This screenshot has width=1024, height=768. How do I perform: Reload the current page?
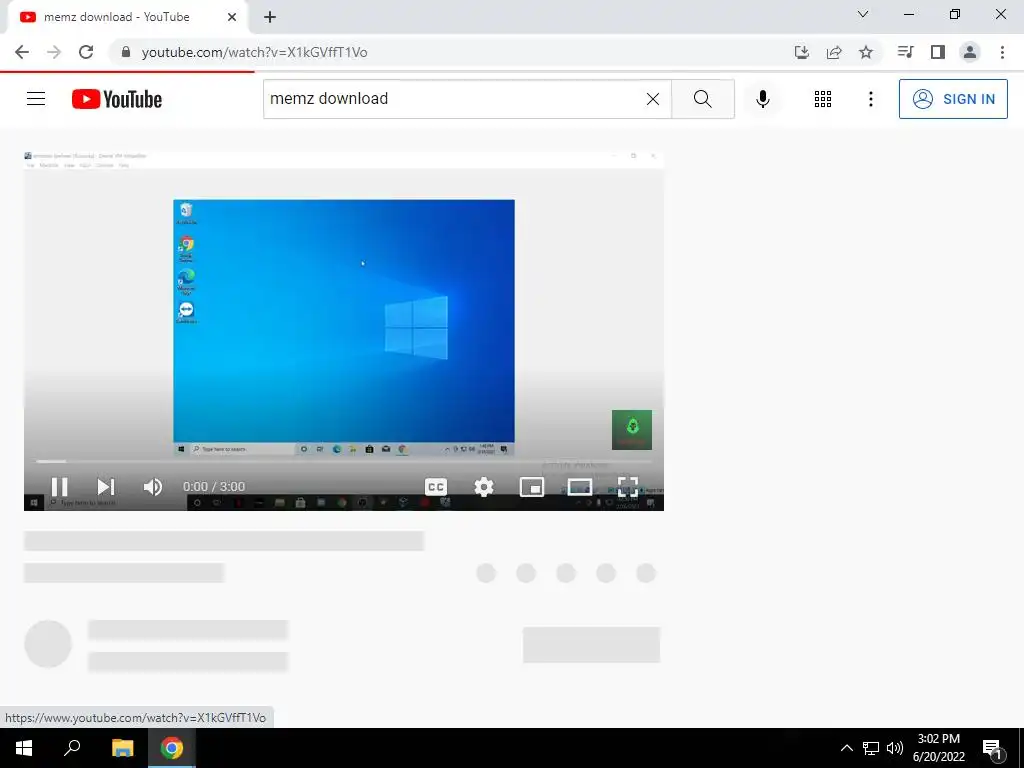(x=86, y=52)
